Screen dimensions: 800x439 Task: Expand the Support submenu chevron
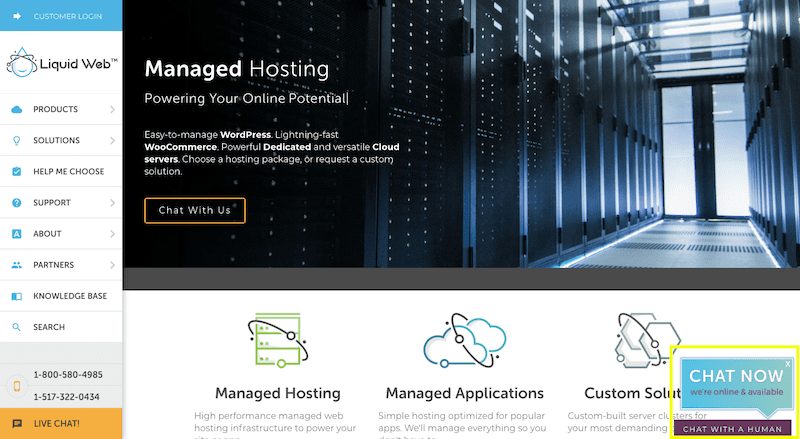112,203
